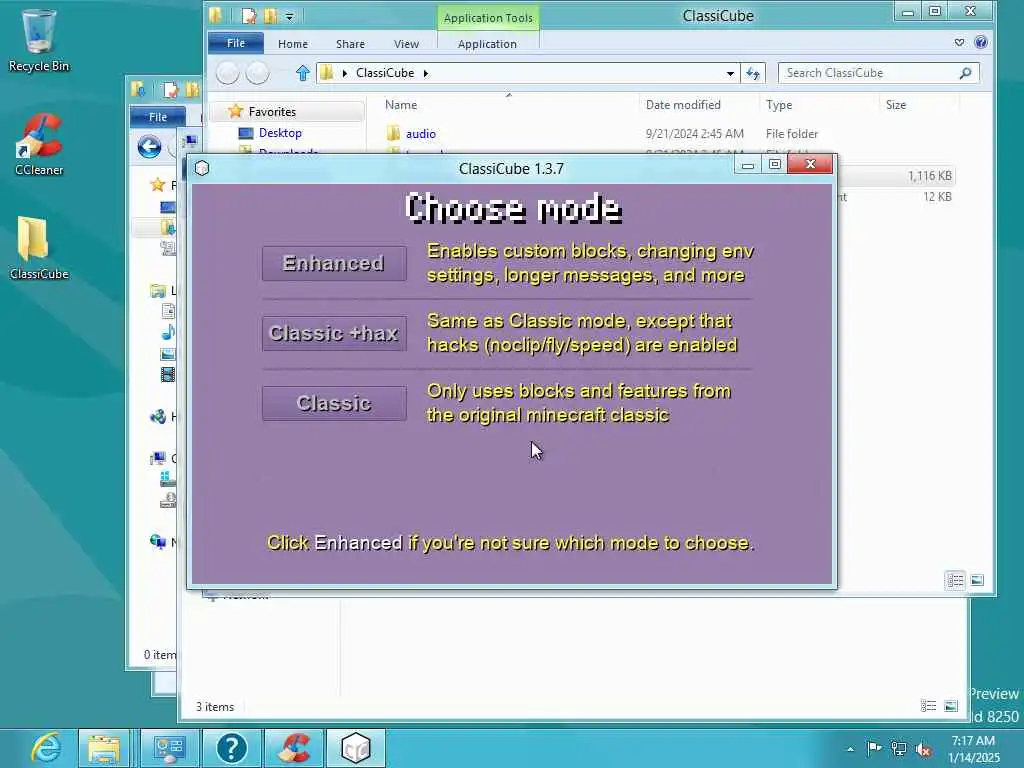Image resolution: width=1024 pixels, height=768 pixels.
Task: Click the Properties quick access toolbar icon
Action: pyautogui.click(x=249, y=16)
